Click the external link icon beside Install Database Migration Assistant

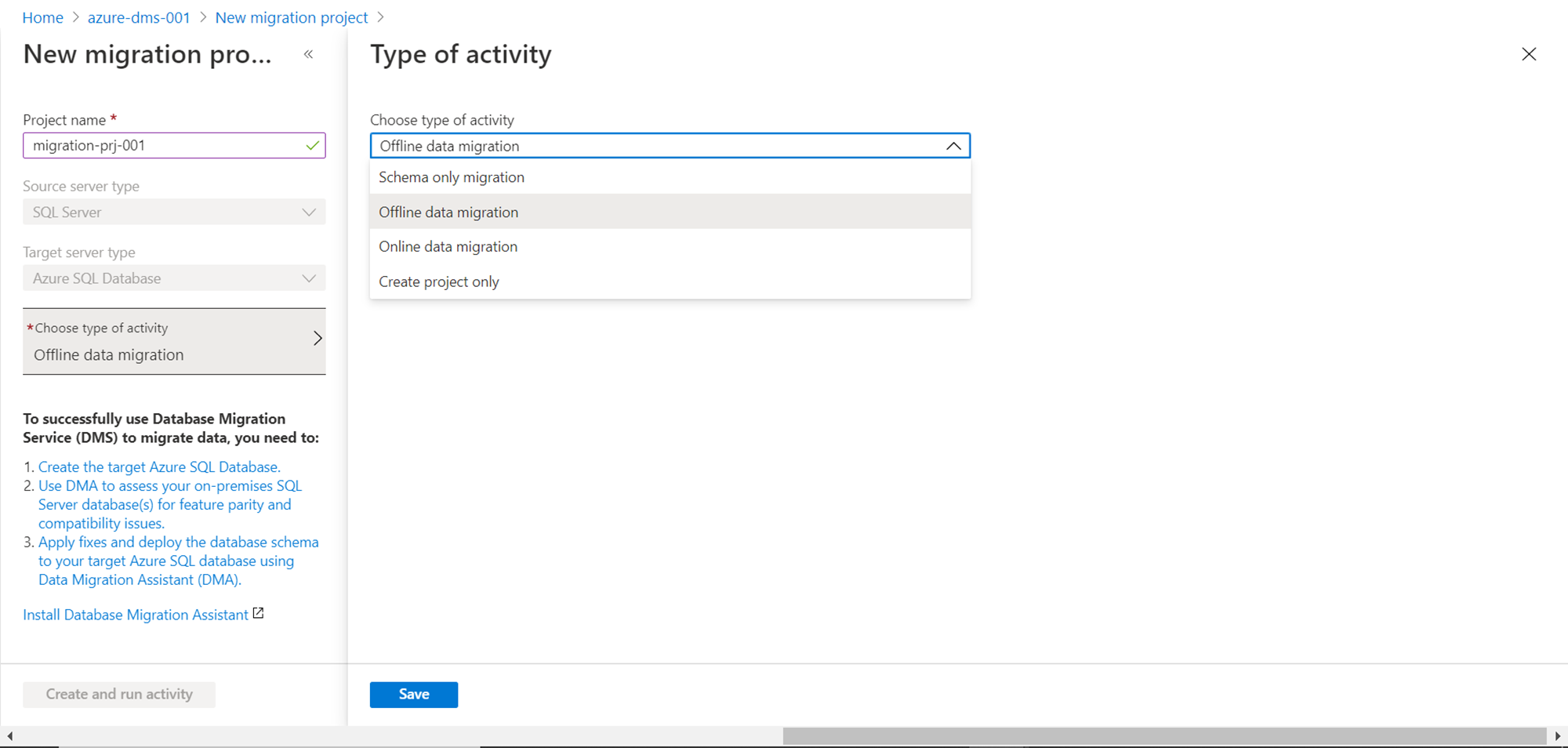coord(258,614)
